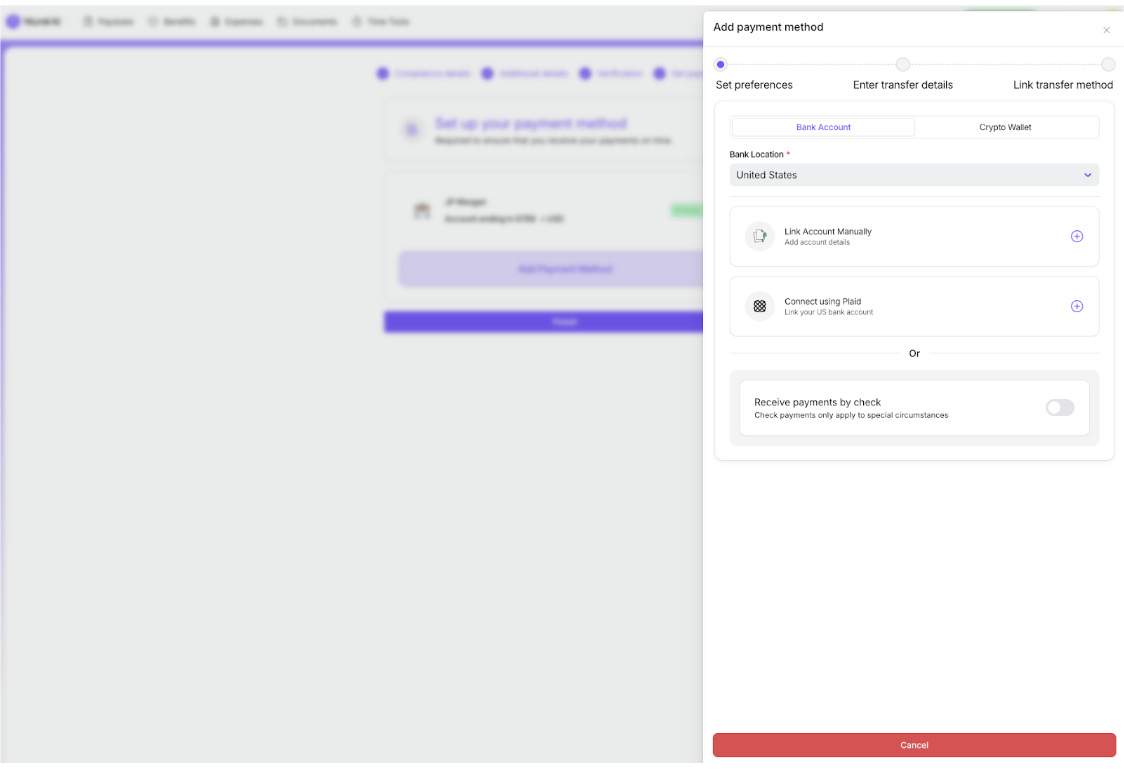Click the JP Morgan bank building icon
The image size is (1124, 772).
click(x=422, y=211)
